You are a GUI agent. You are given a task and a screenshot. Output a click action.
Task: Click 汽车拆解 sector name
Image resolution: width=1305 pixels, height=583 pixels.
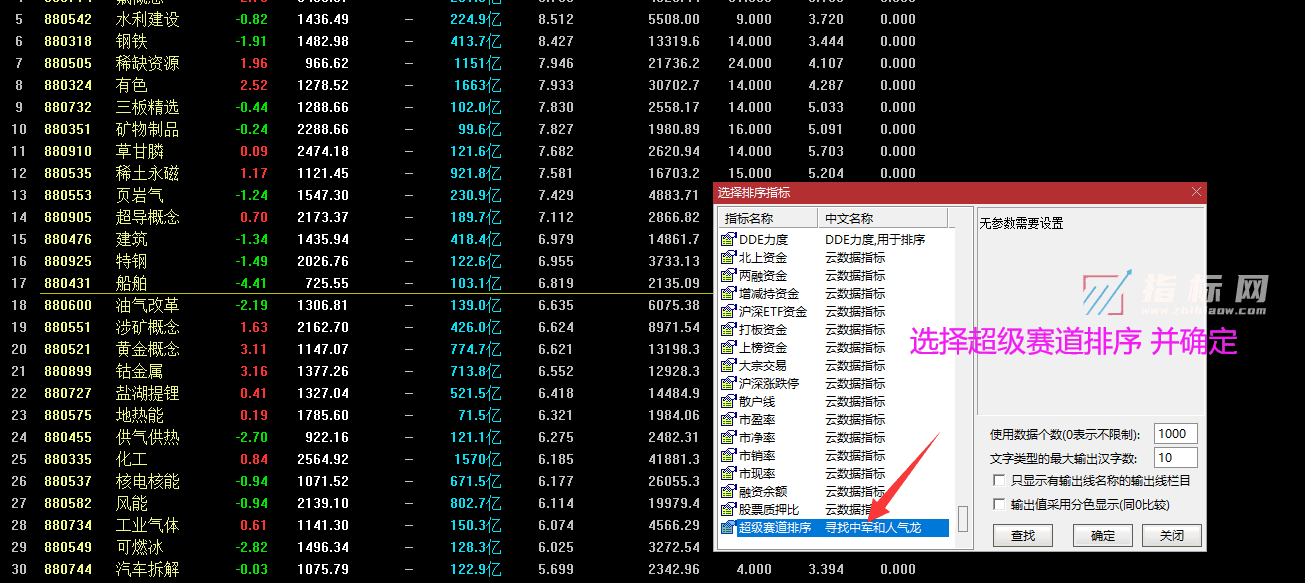148,569
